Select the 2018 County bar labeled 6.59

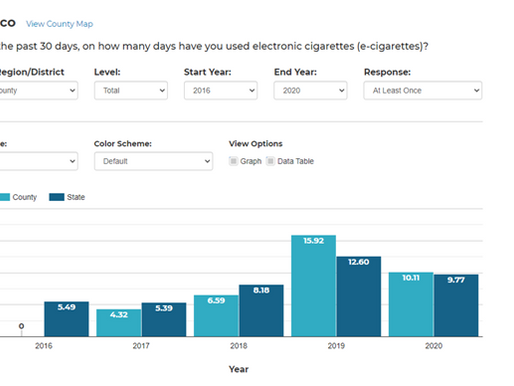[x=216, y=316]
